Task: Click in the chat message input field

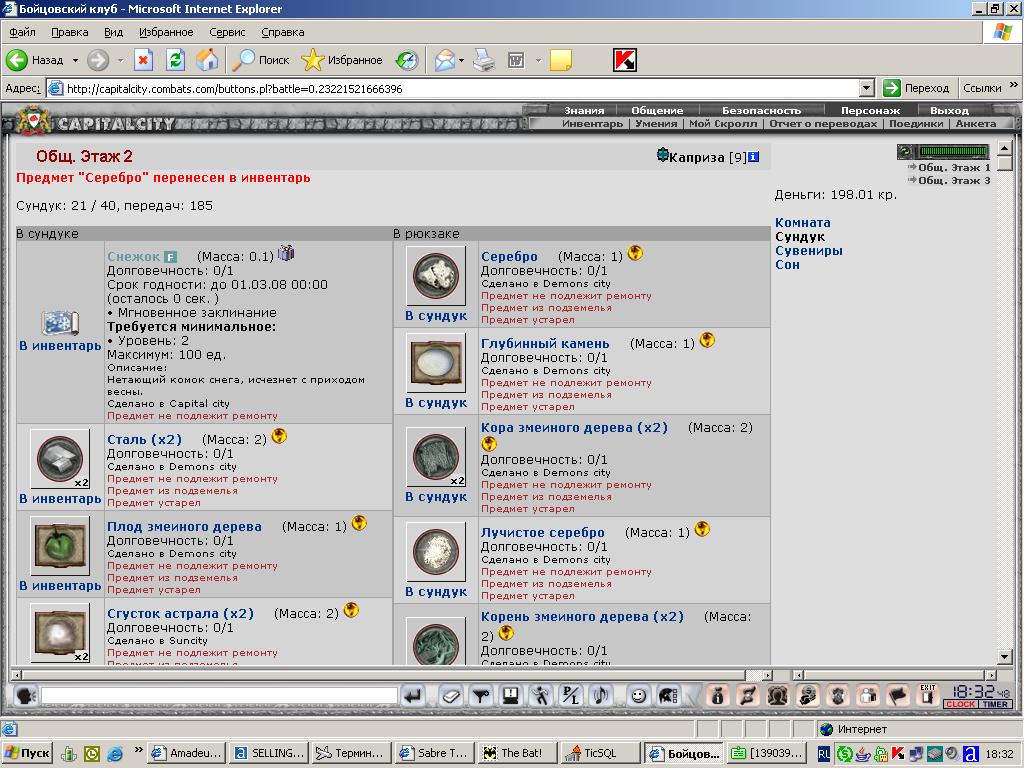Action: click(219, 696)
